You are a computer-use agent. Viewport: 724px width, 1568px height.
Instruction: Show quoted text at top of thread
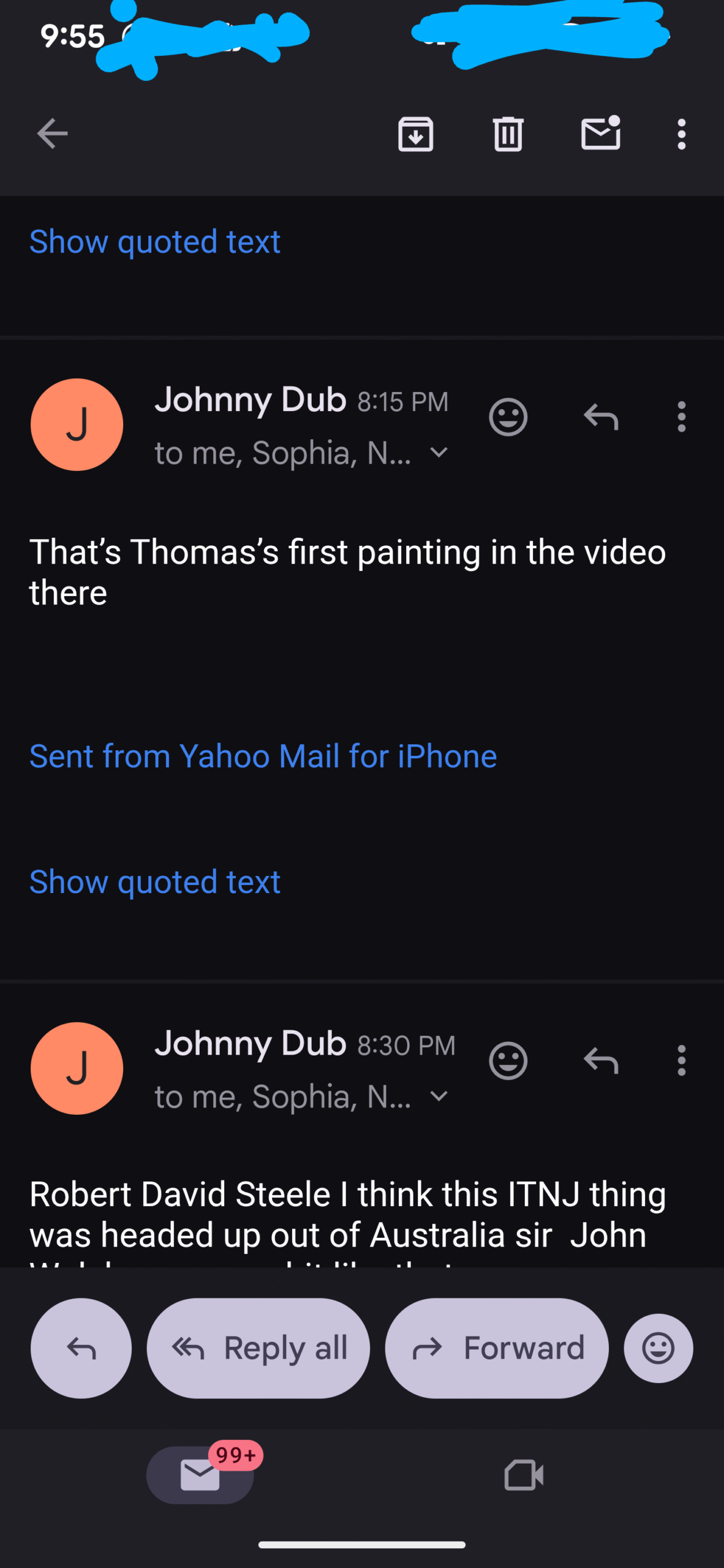(x=155, y=242)
